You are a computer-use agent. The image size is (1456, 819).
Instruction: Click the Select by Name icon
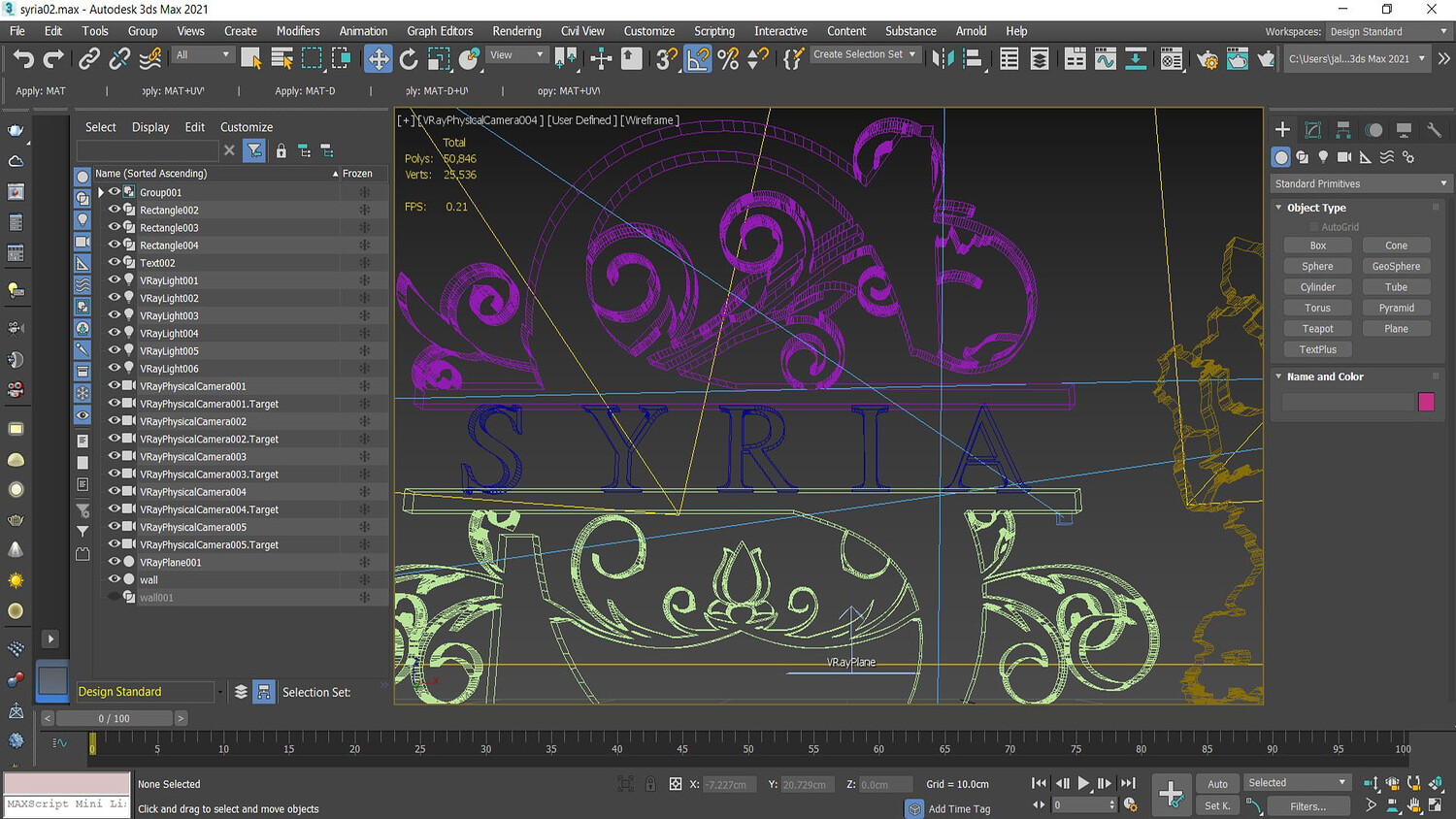click(281, 59)
